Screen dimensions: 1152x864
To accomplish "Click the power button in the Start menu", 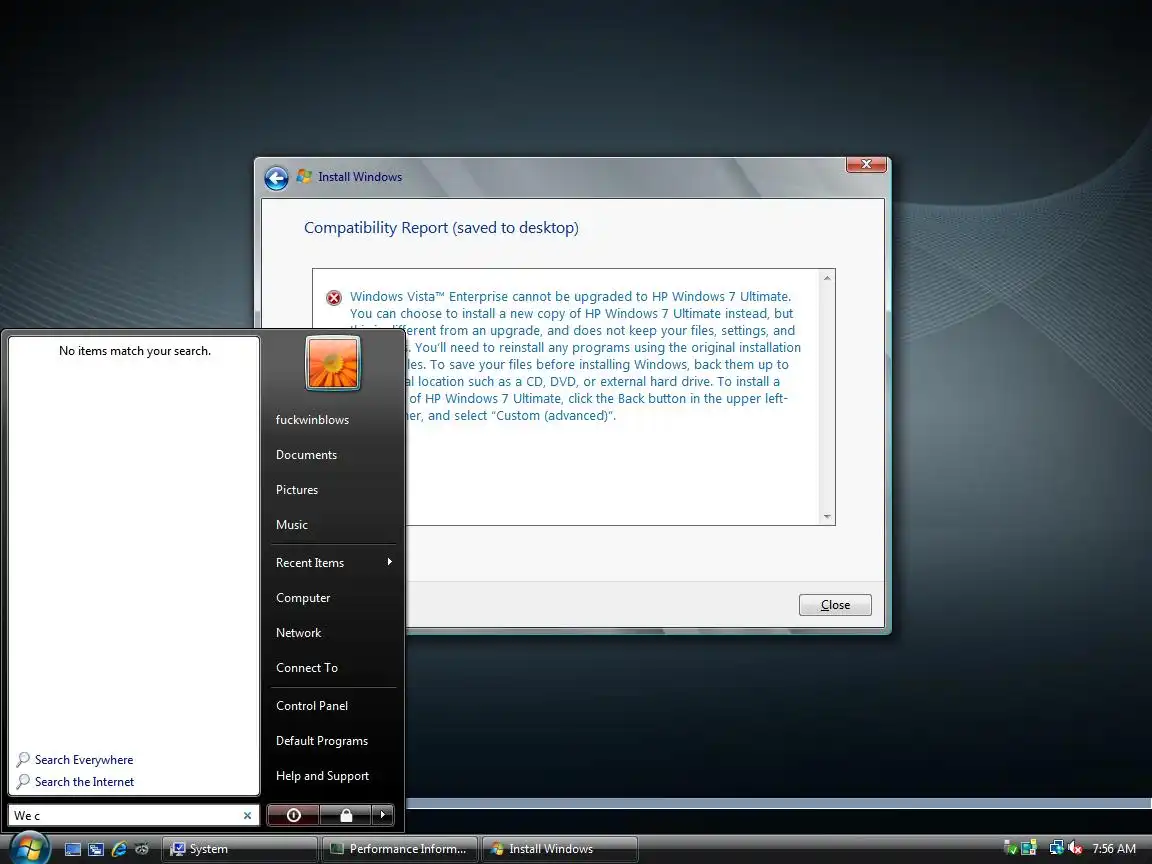I will 293,815.
